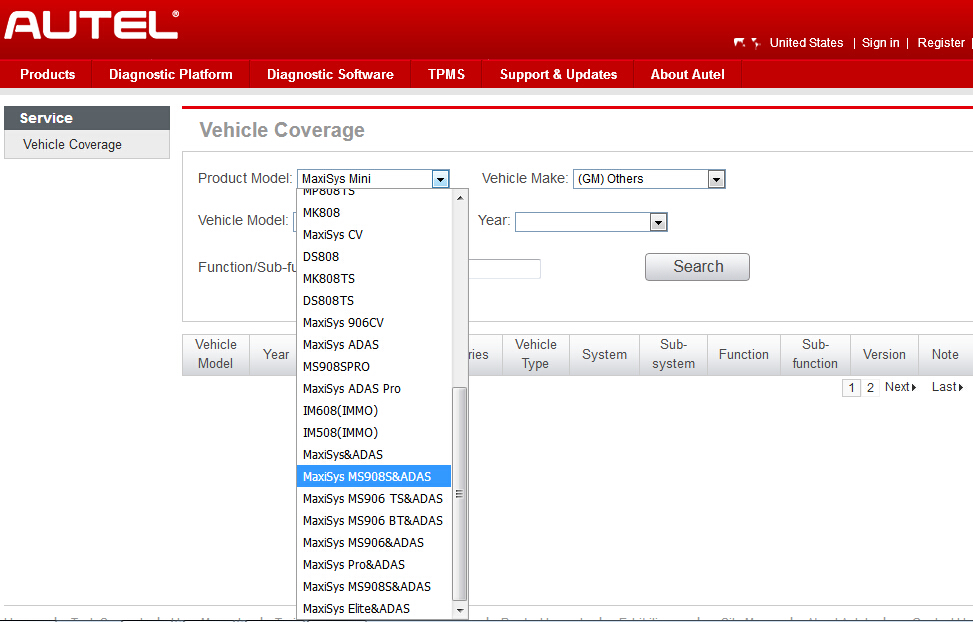Click the Autel logo
Screen dimensions: 973x622
click(92, 25)
